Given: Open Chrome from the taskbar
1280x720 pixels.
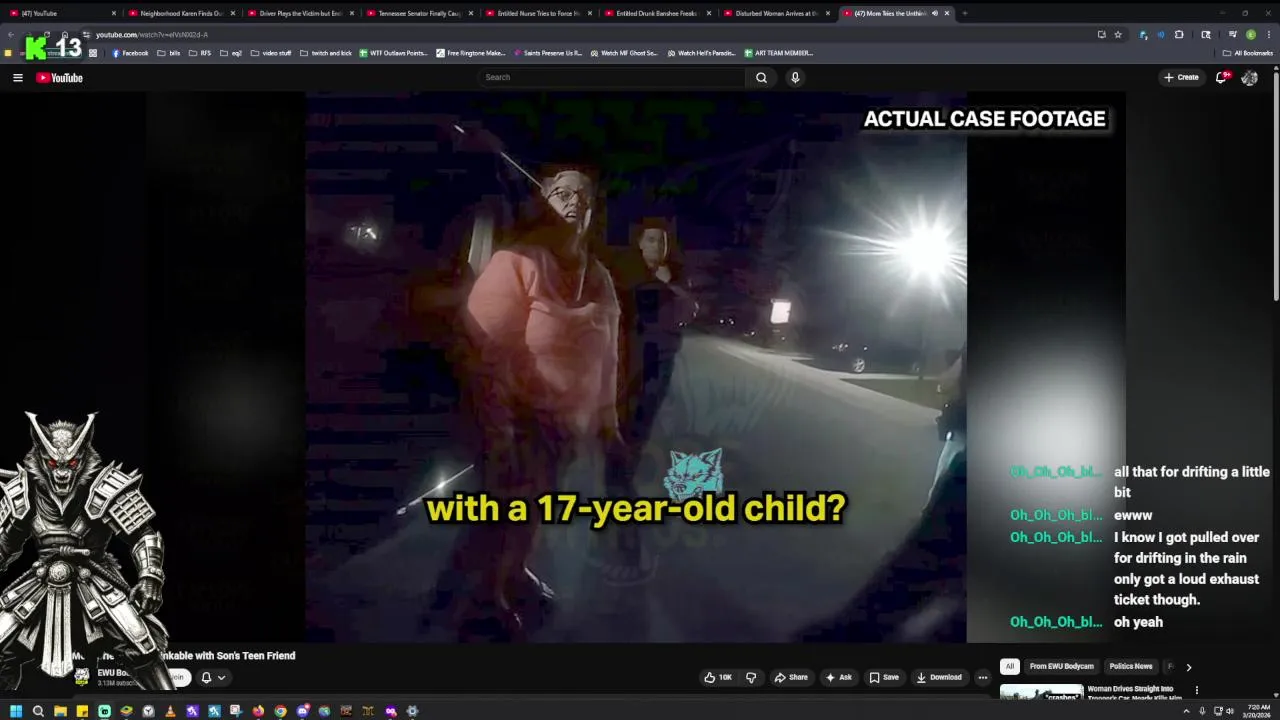Looking at the screenshot, I should (280, 711).
